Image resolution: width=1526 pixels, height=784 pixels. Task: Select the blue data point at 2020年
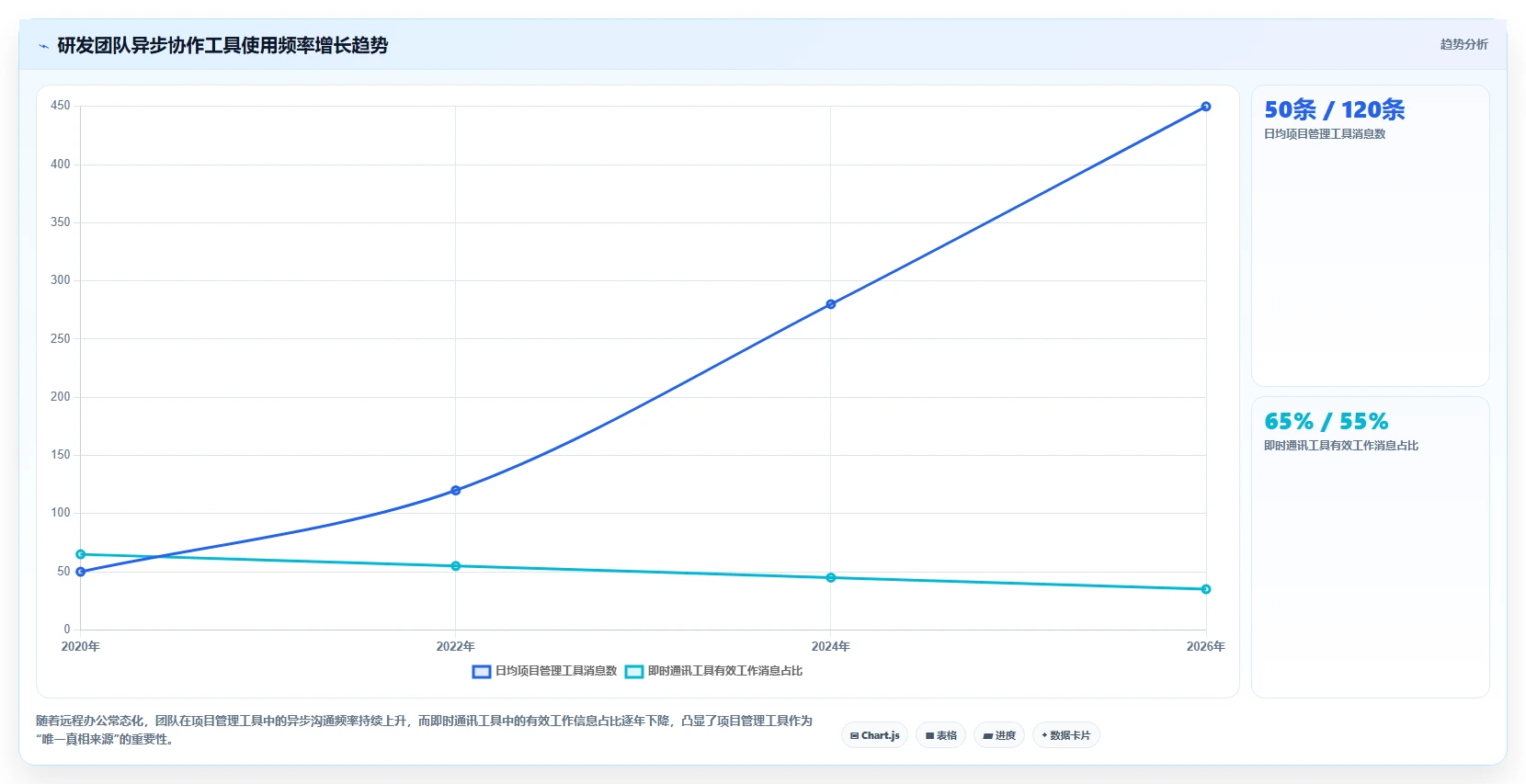coord(81,572)
